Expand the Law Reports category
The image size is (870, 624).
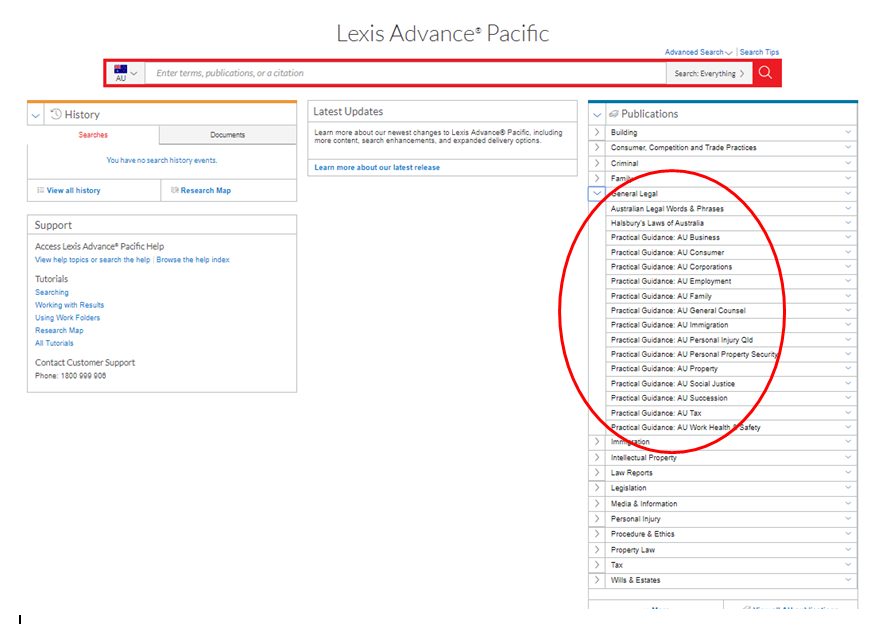coord(597,472)
